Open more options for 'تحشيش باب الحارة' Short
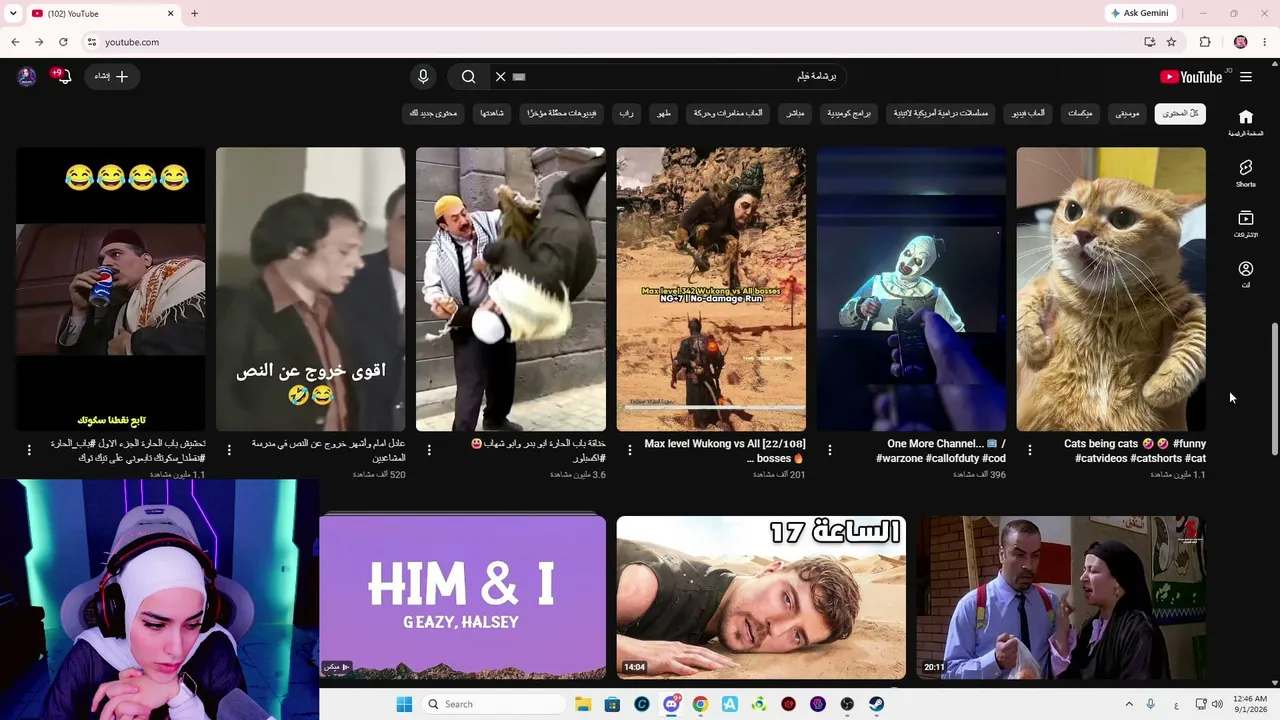This screenshot has height=720, width=1280. [29, 451]
